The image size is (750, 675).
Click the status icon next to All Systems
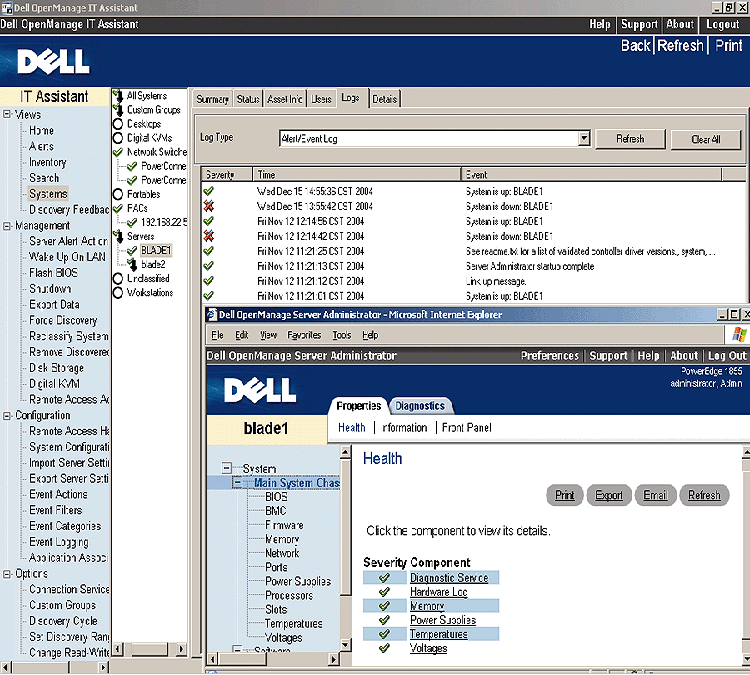click(x=118, y=96)
